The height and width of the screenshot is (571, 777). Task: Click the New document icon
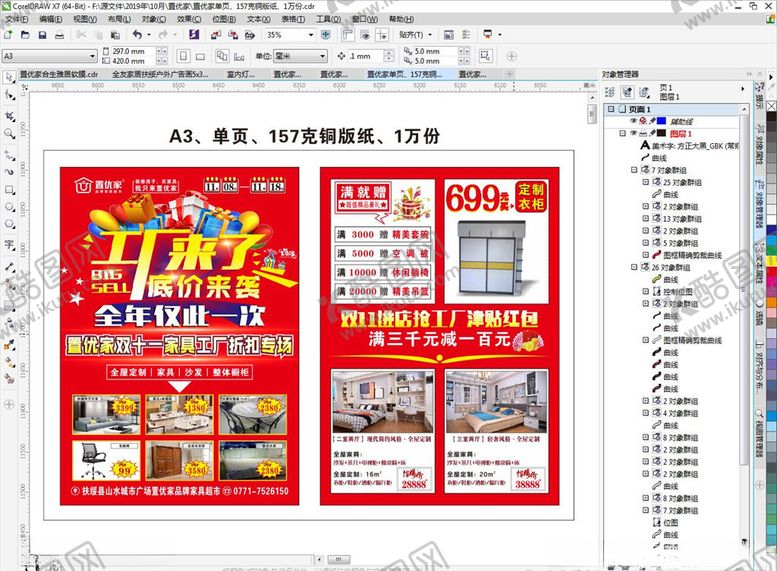click(x=8, y=35)
